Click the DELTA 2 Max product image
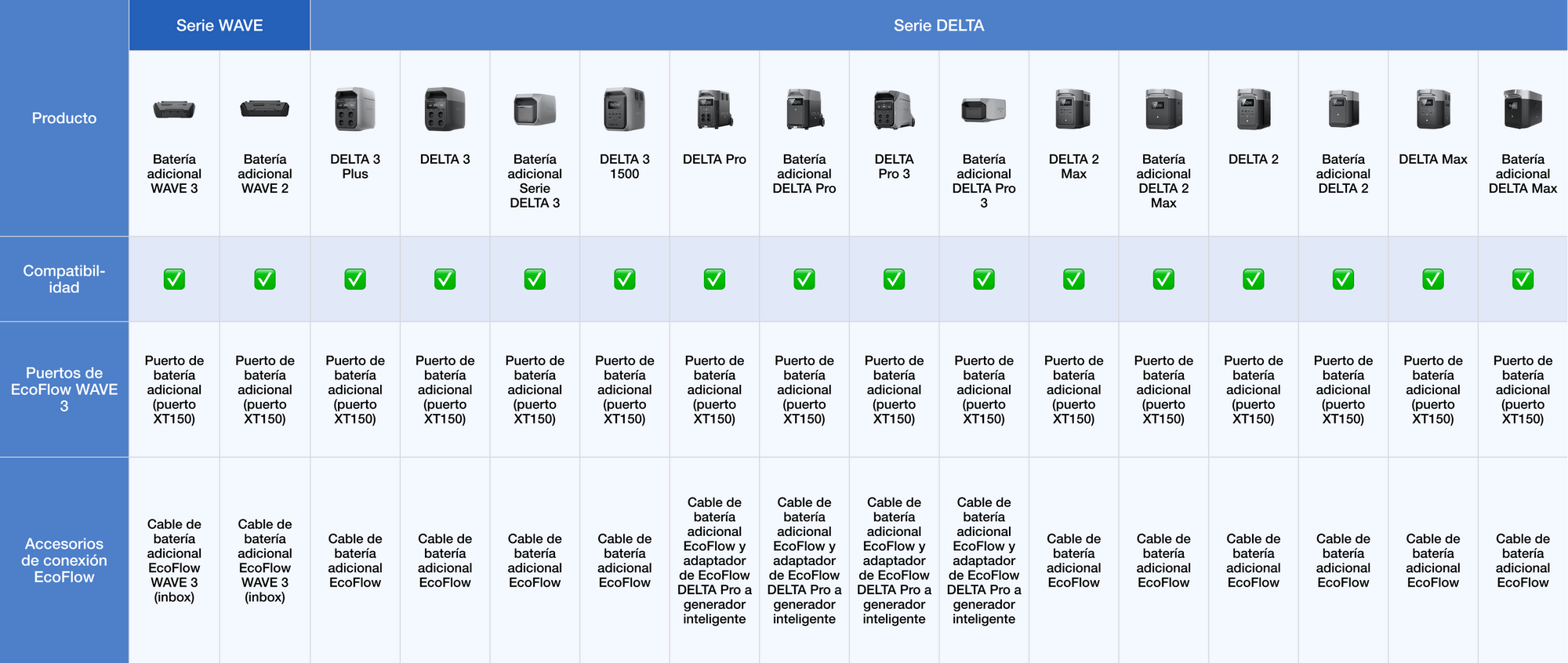Viewport: 1568px width, 663px height. point(1073,109)
